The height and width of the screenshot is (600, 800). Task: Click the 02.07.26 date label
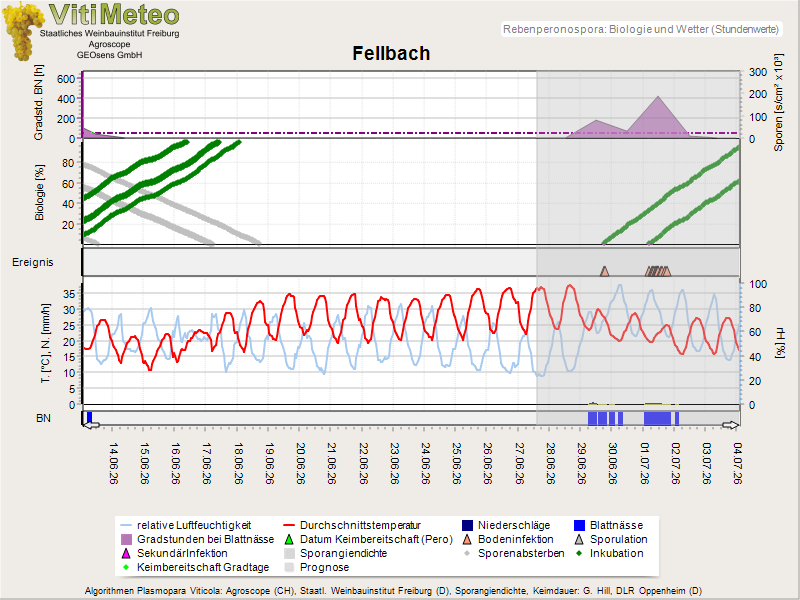pos(676,463)
